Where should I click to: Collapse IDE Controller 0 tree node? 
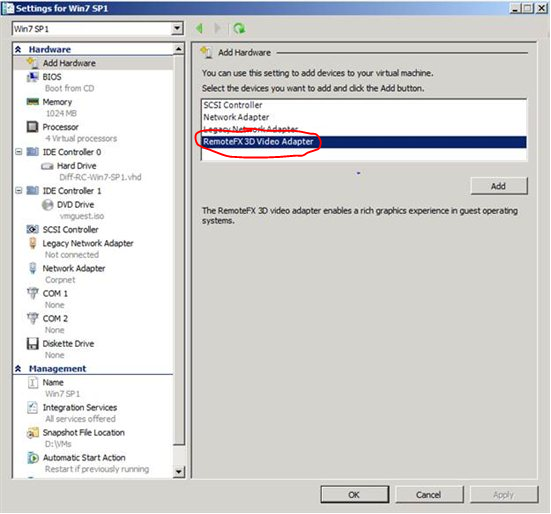tap(19, 152)
